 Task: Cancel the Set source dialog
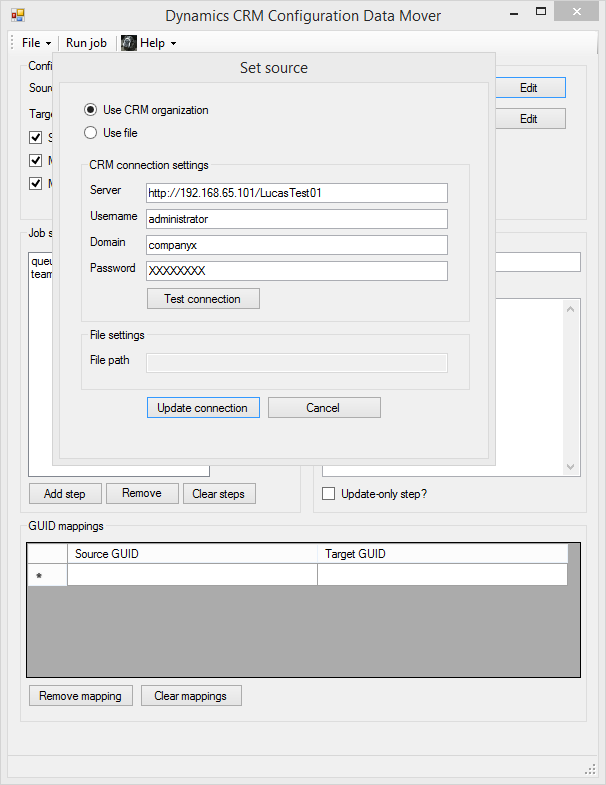[x=324, y=408]
